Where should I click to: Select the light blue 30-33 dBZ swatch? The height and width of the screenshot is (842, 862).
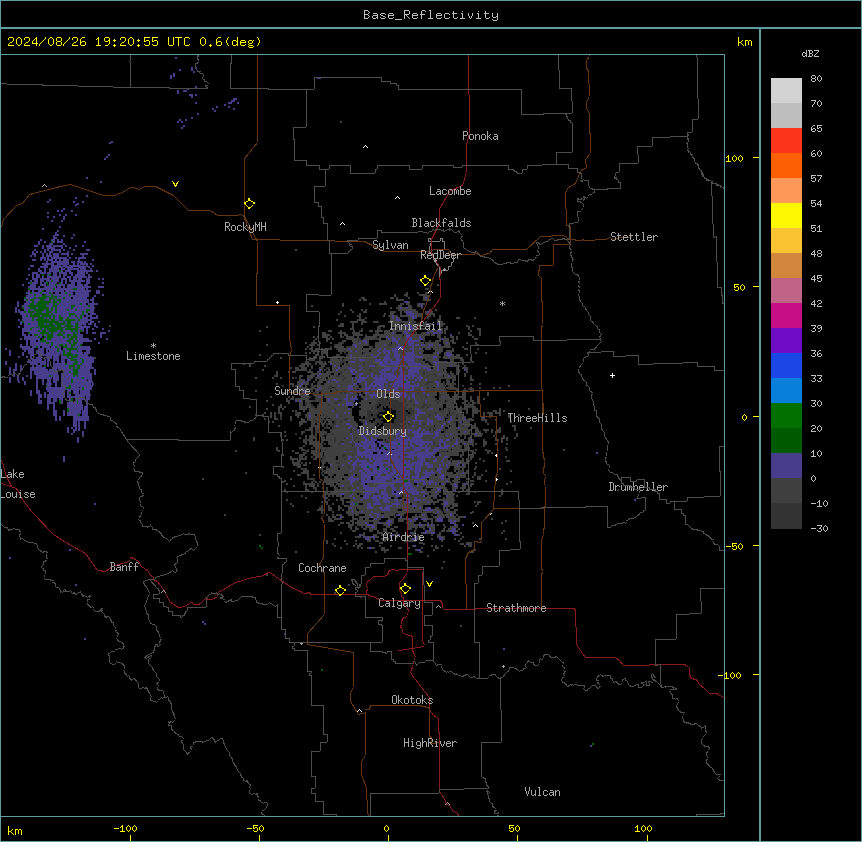786,390
